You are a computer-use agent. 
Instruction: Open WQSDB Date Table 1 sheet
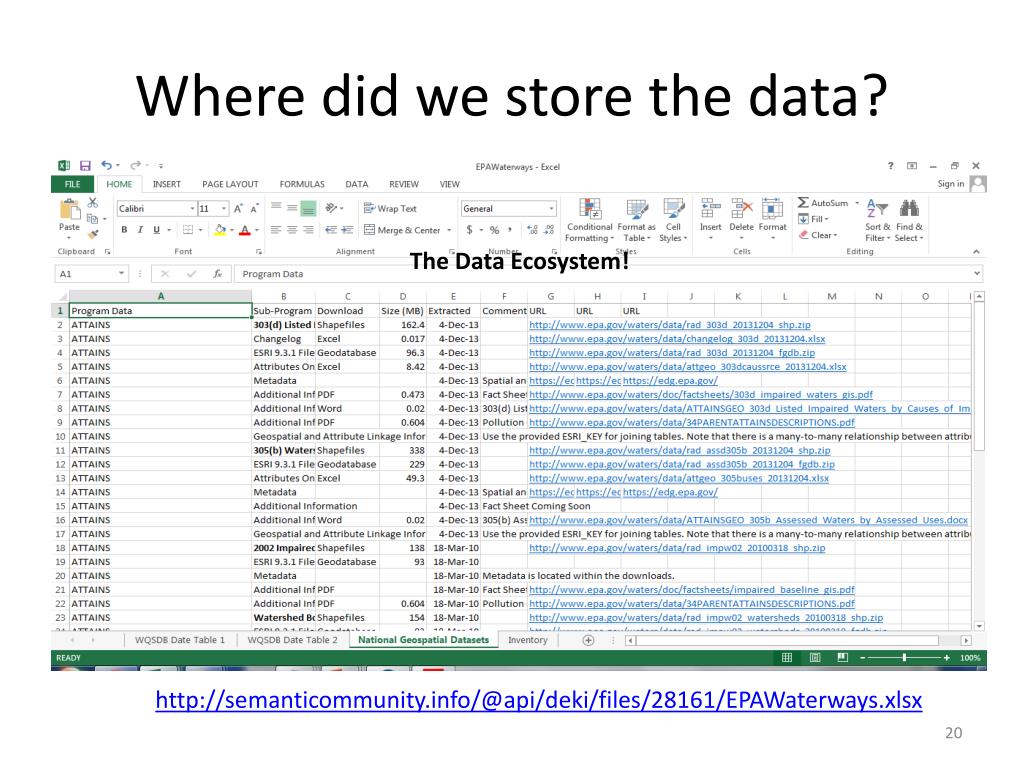coord(180,640)
